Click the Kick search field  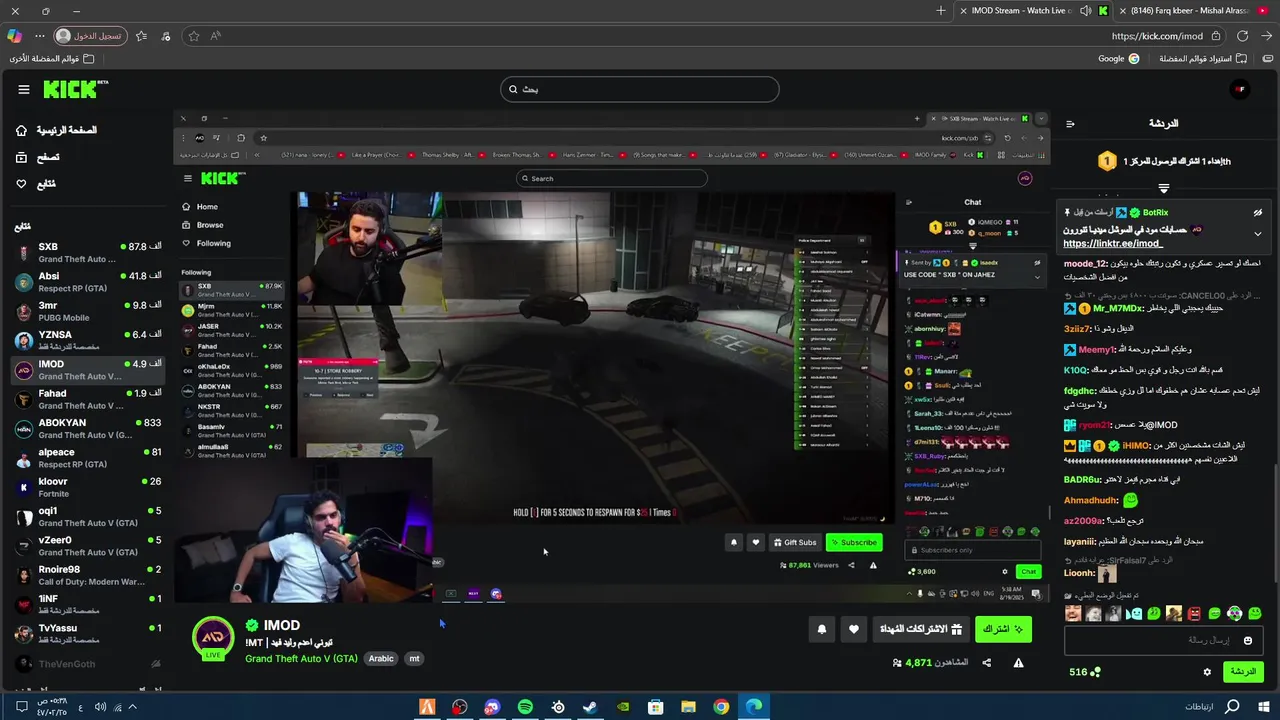coord(639,89)
